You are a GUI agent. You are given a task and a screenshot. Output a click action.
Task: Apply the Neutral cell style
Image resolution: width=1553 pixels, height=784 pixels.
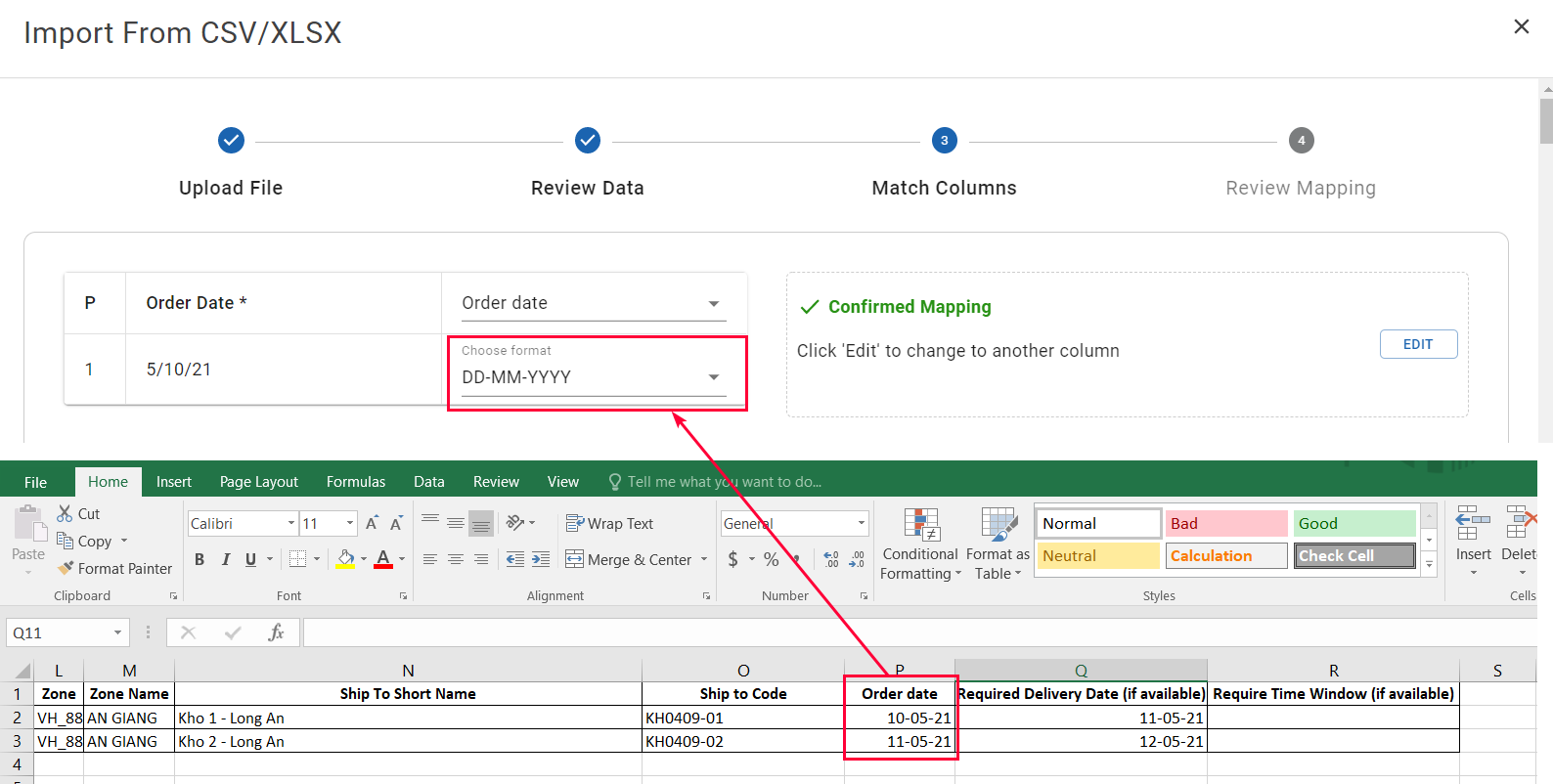[x=1098, y=555]
